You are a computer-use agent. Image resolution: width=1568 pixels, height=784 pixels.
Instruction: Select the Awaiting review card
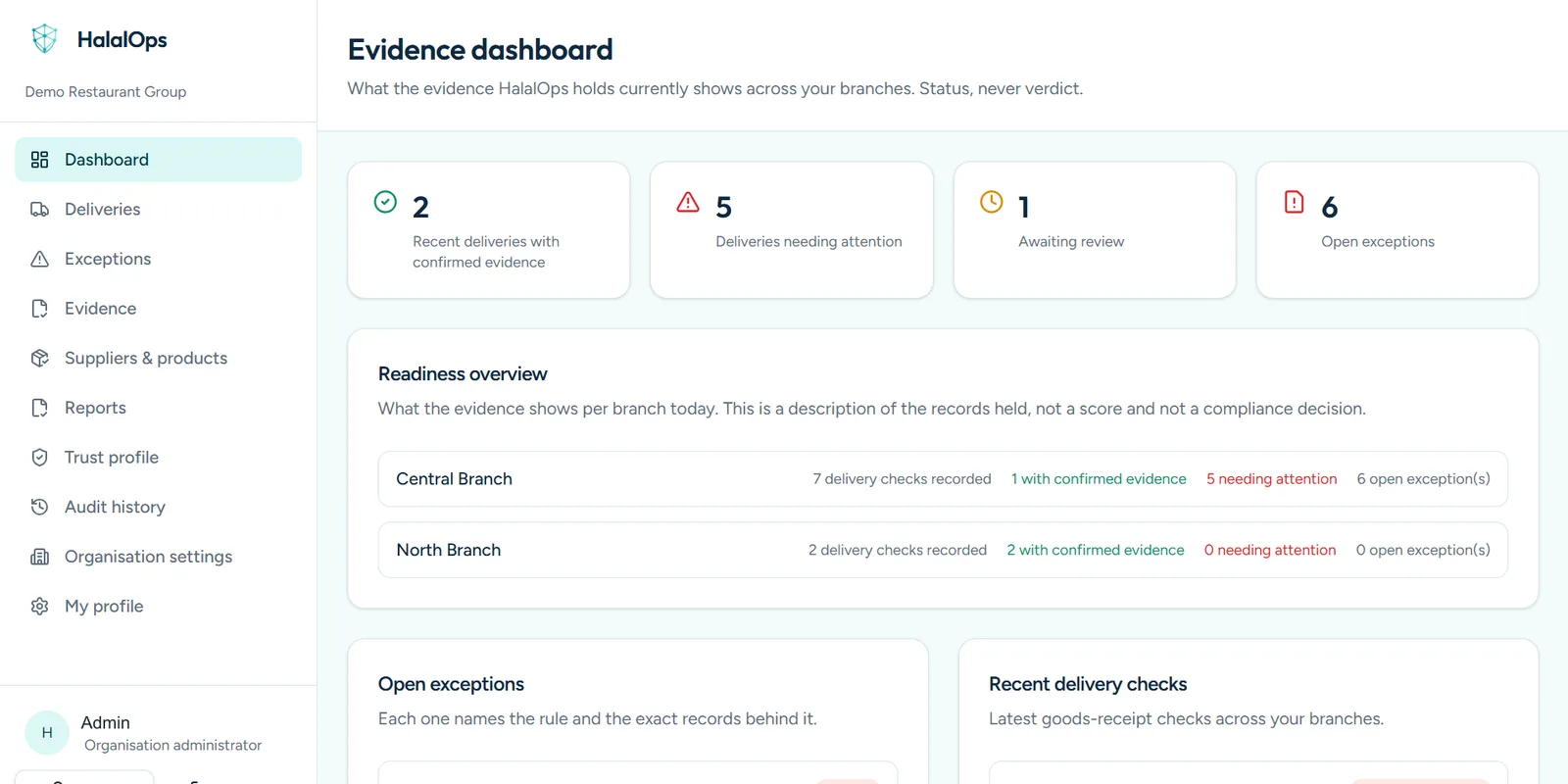[x=1095, y=230]
